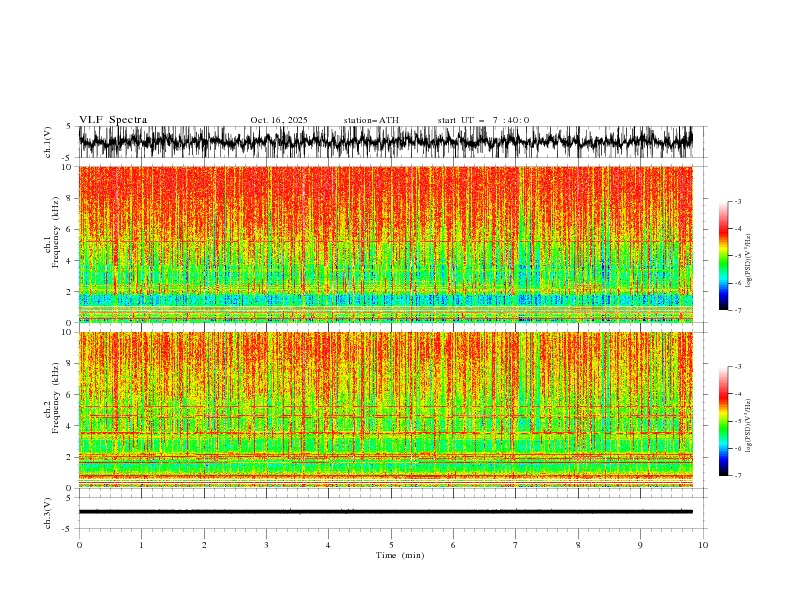Click the time axis tick label '10'
Image resolution: width=792 pixels, height=612 pixels.
point(703,545)
